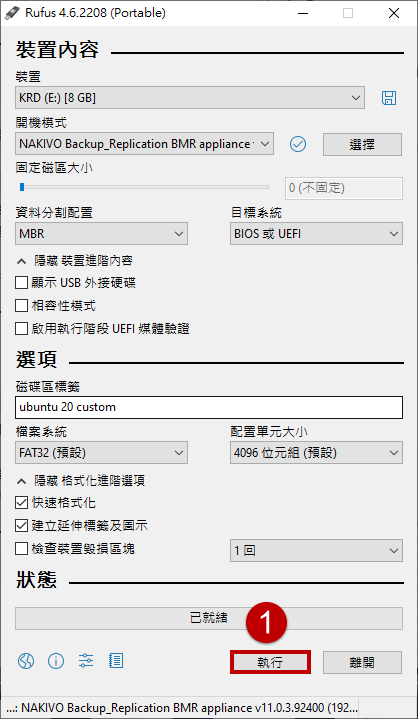418x719 pixels.
Task: Collapse 隱藏 格式化進階選項 section
Action: click(x=81, y=481)
